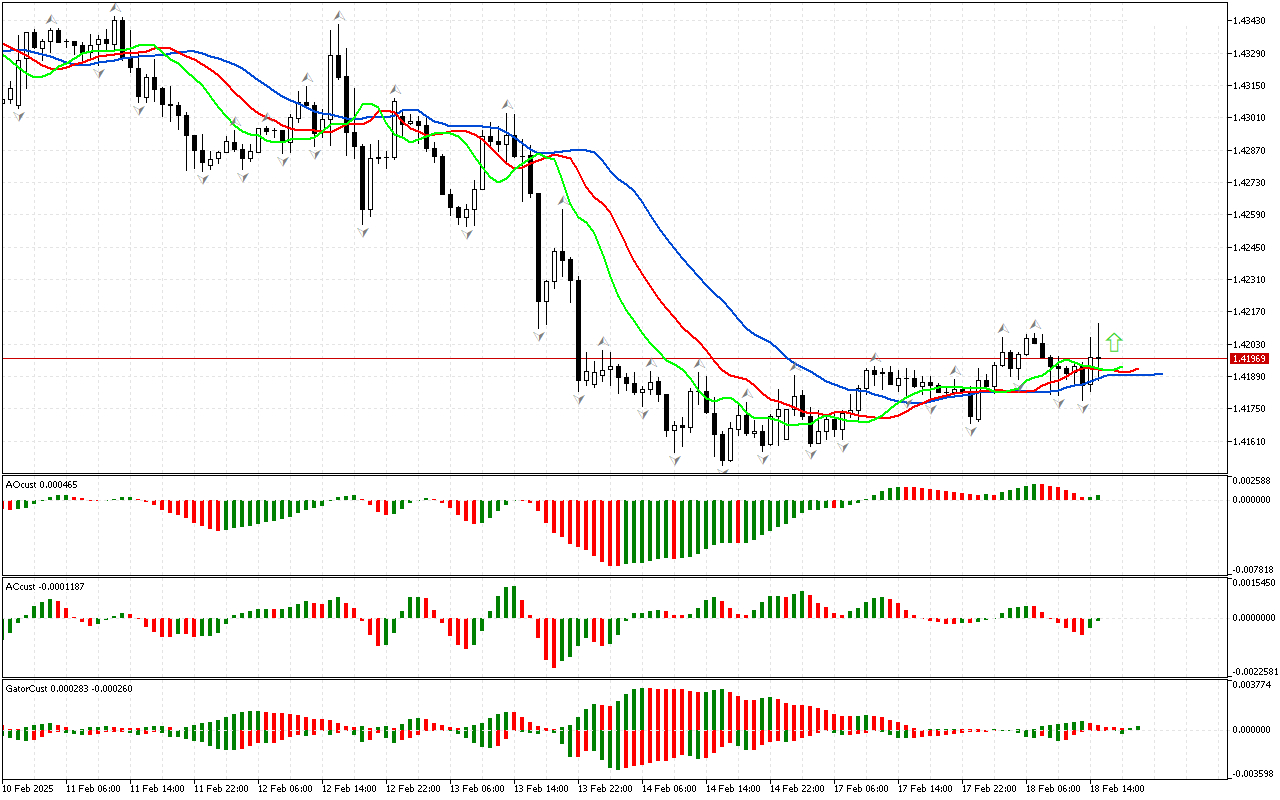Click the 1.42170 price scale value

tap(1249, 312)
